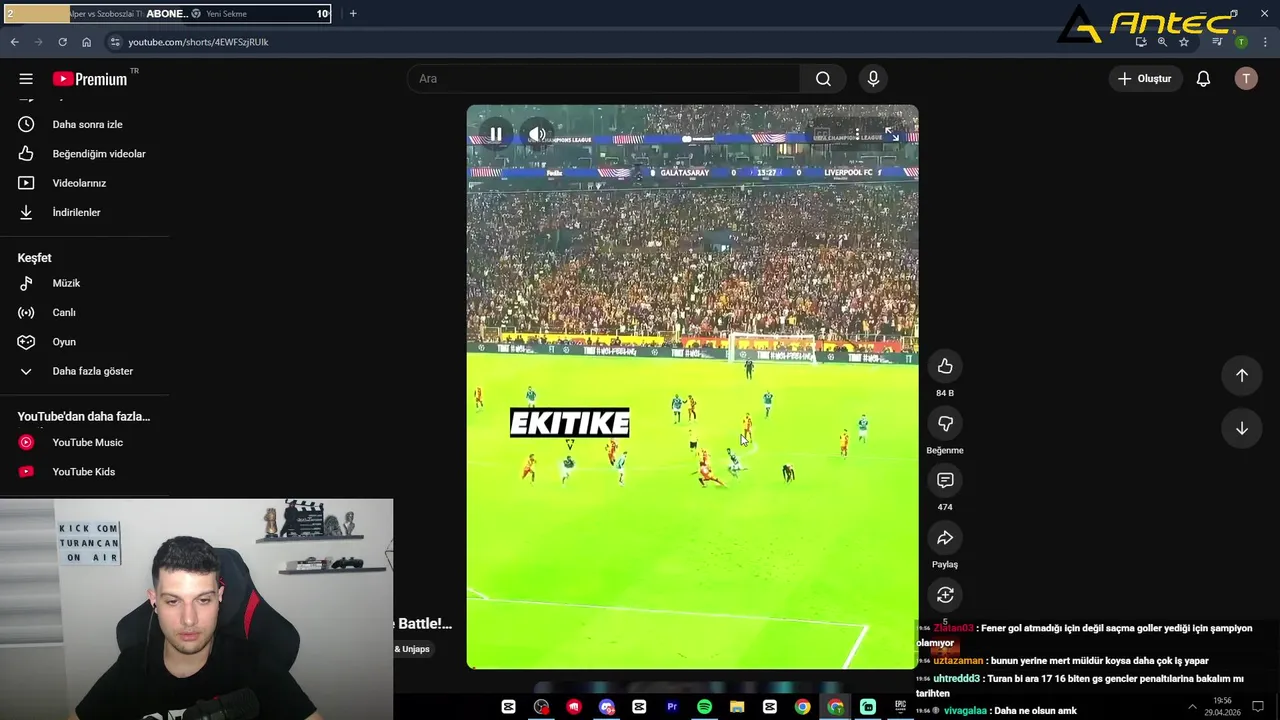Pause the playing Short
The width and height of the screenshot is (1280, 720).
coord(496,134)
